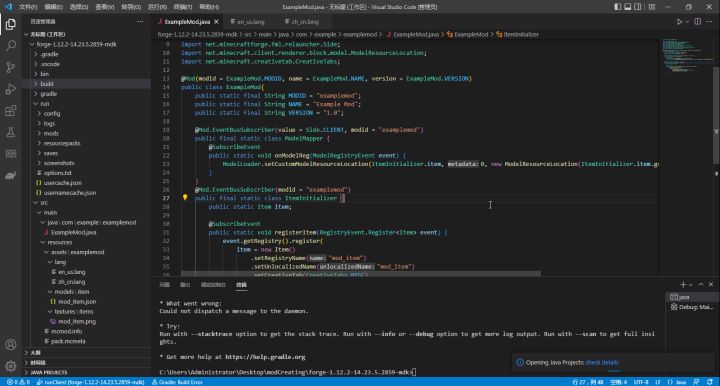Open the 编辑(E) menu
Viewport: 720px width, 386px height.
point(54,7)
